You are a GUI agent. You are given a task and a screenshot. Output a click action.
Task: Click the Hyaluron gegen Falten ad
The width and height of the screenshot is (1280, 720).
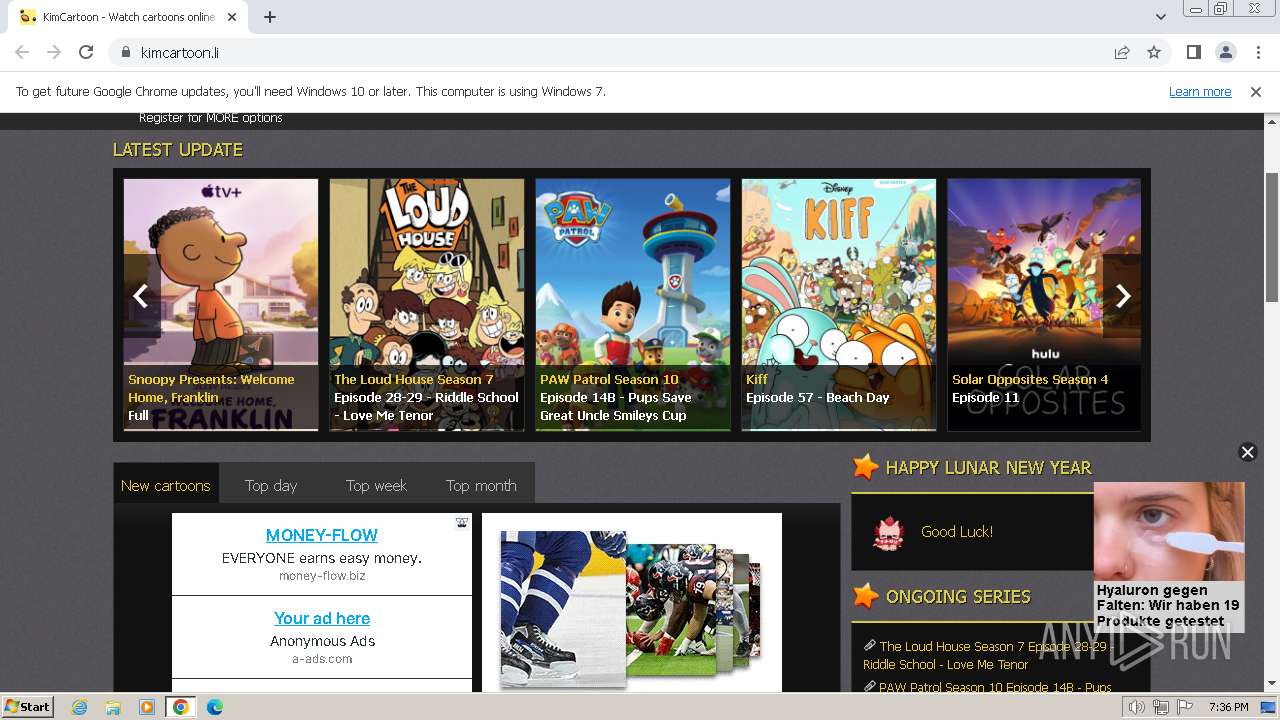pos(1169,557)
